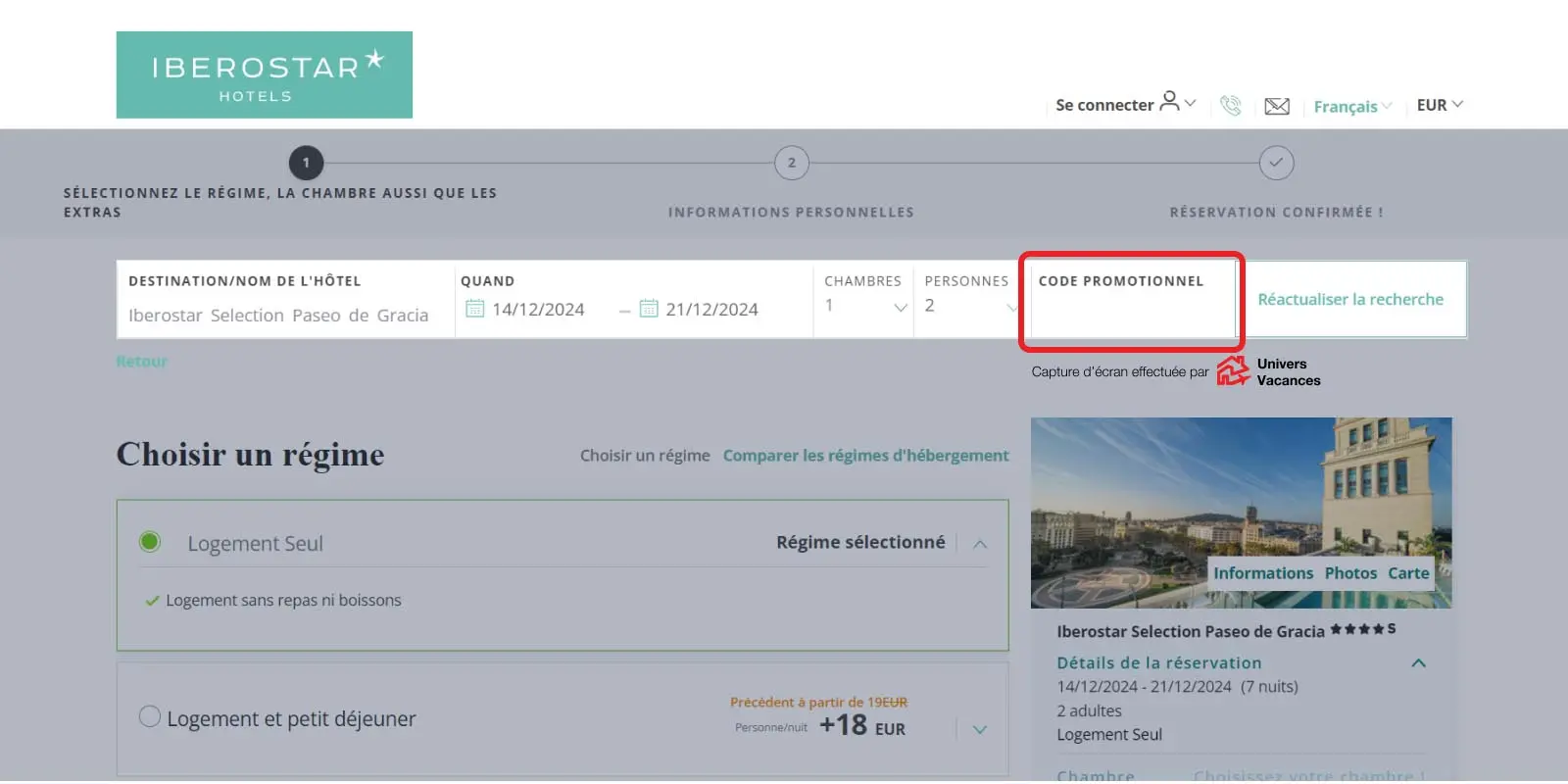The height and width of the screenshot is (784, 1568).
Task: Open the EUR currency dropdown
Action: pos(1439,105)
